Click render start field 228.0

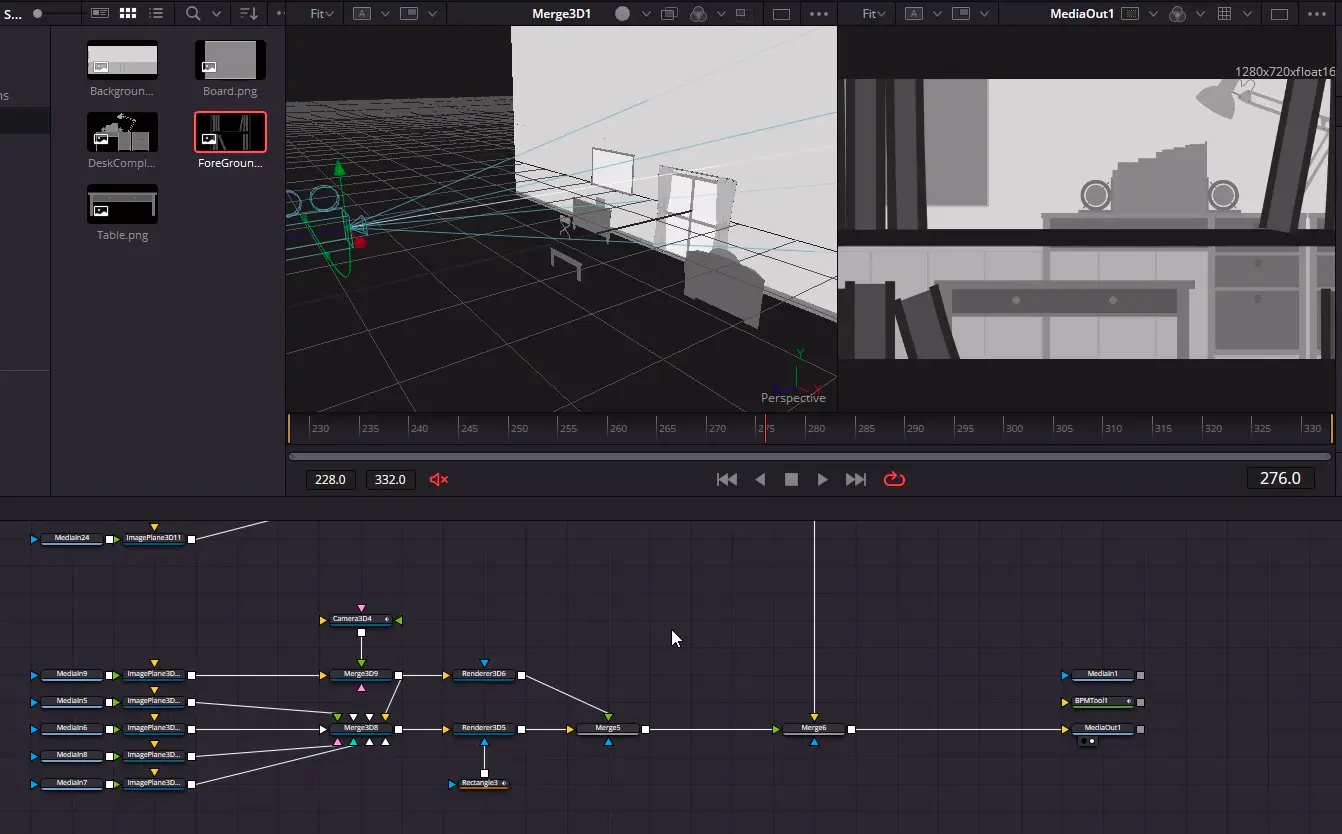330,479
